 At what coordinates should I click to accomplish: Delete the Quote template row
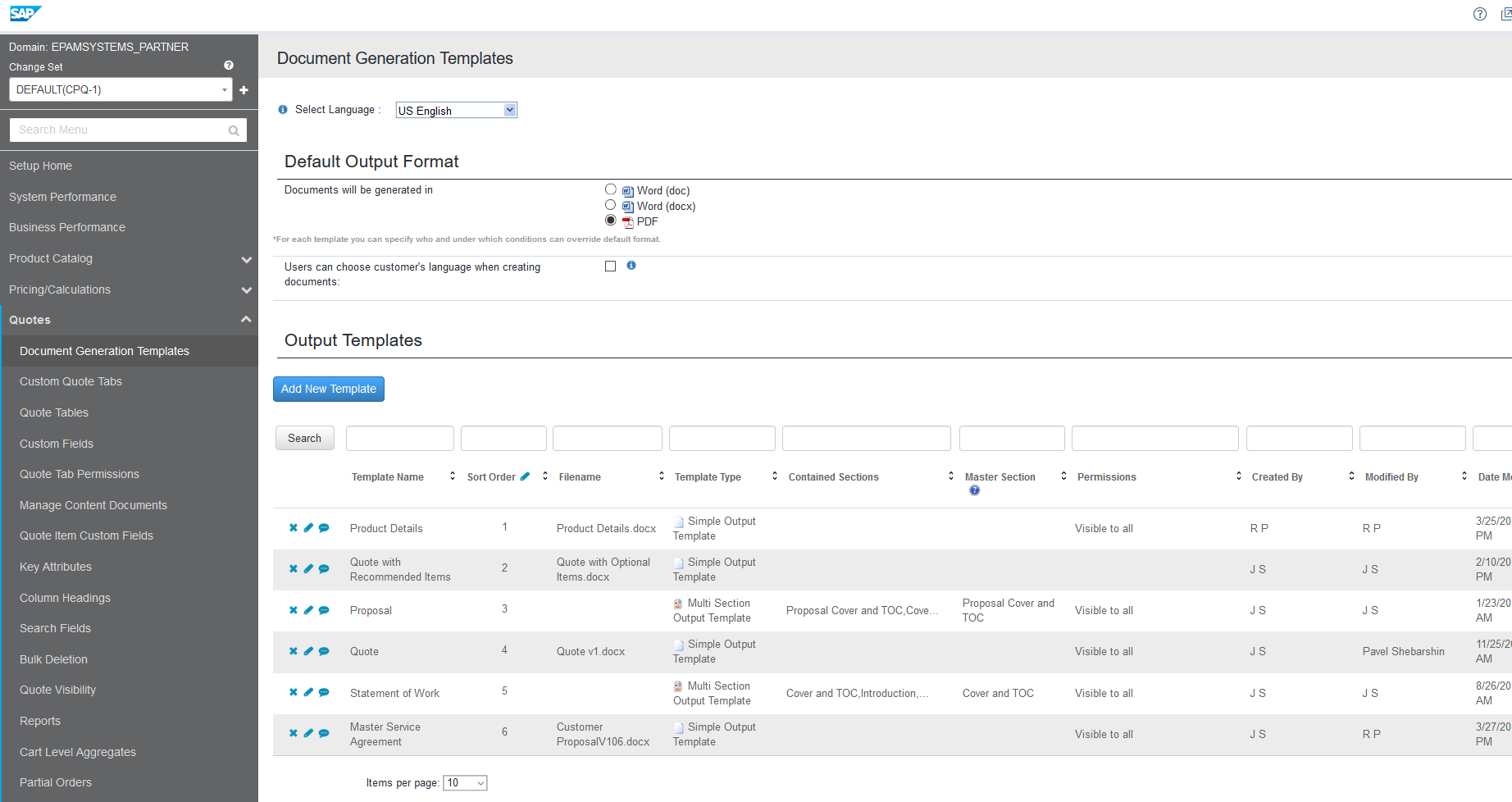pyautogui.click(x=293, y=651)
